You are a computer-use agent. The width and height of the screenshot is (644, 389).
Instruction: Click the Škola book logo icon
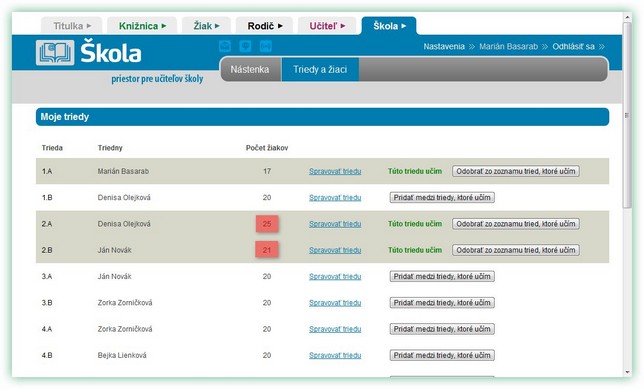tap(55, 53)
